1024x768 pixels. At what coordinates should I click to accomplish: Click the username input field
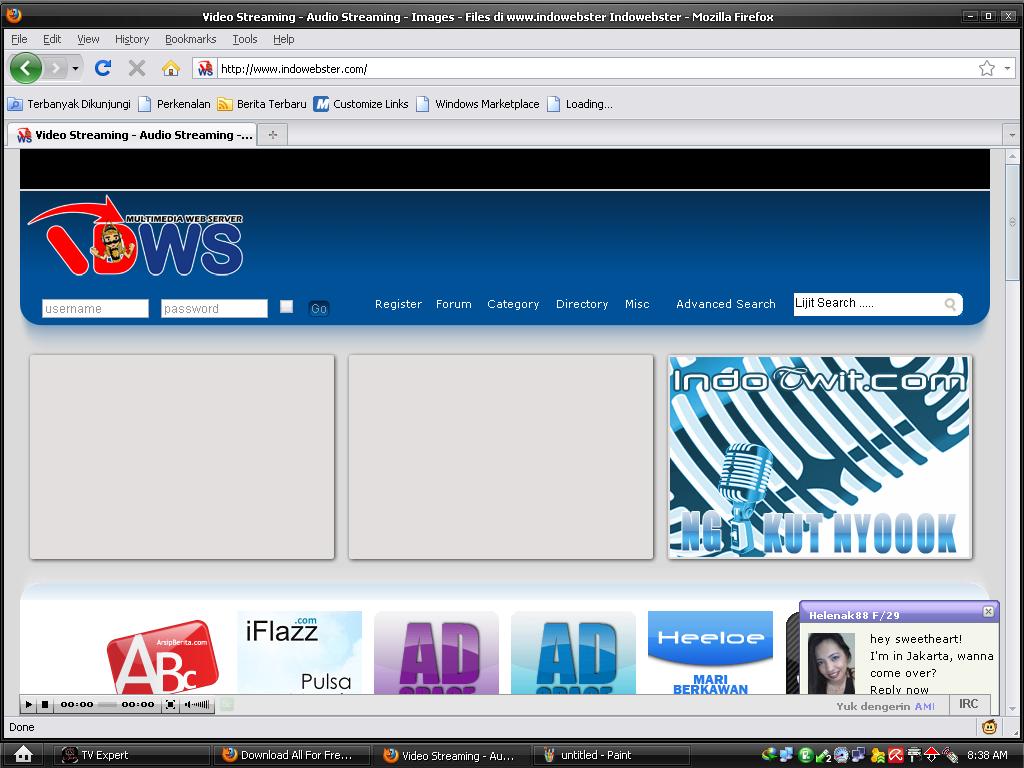coord(95,308)
